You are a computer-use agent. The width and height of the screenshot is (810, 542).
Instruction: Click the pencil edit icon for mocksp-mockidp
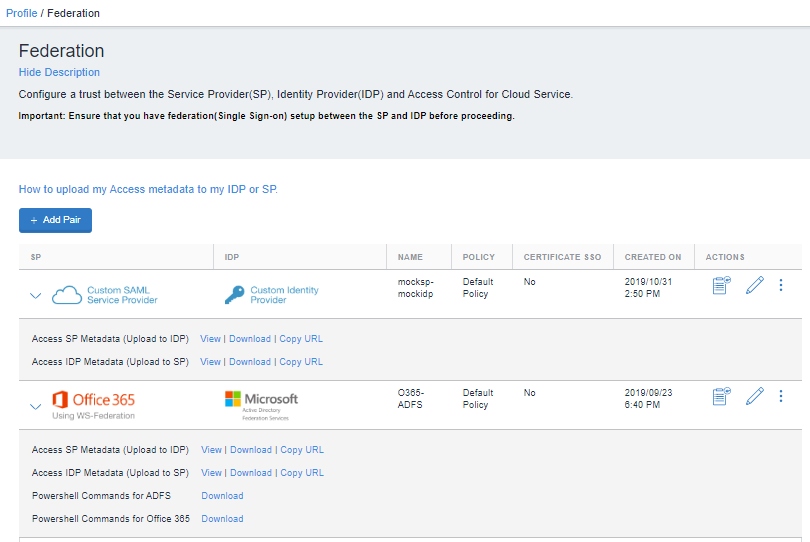tap(754, 286)
